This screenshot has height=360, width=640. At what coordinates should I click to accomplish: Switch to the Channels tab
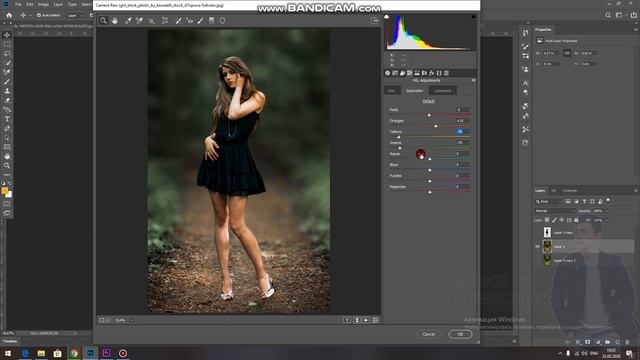click(570, 191)
